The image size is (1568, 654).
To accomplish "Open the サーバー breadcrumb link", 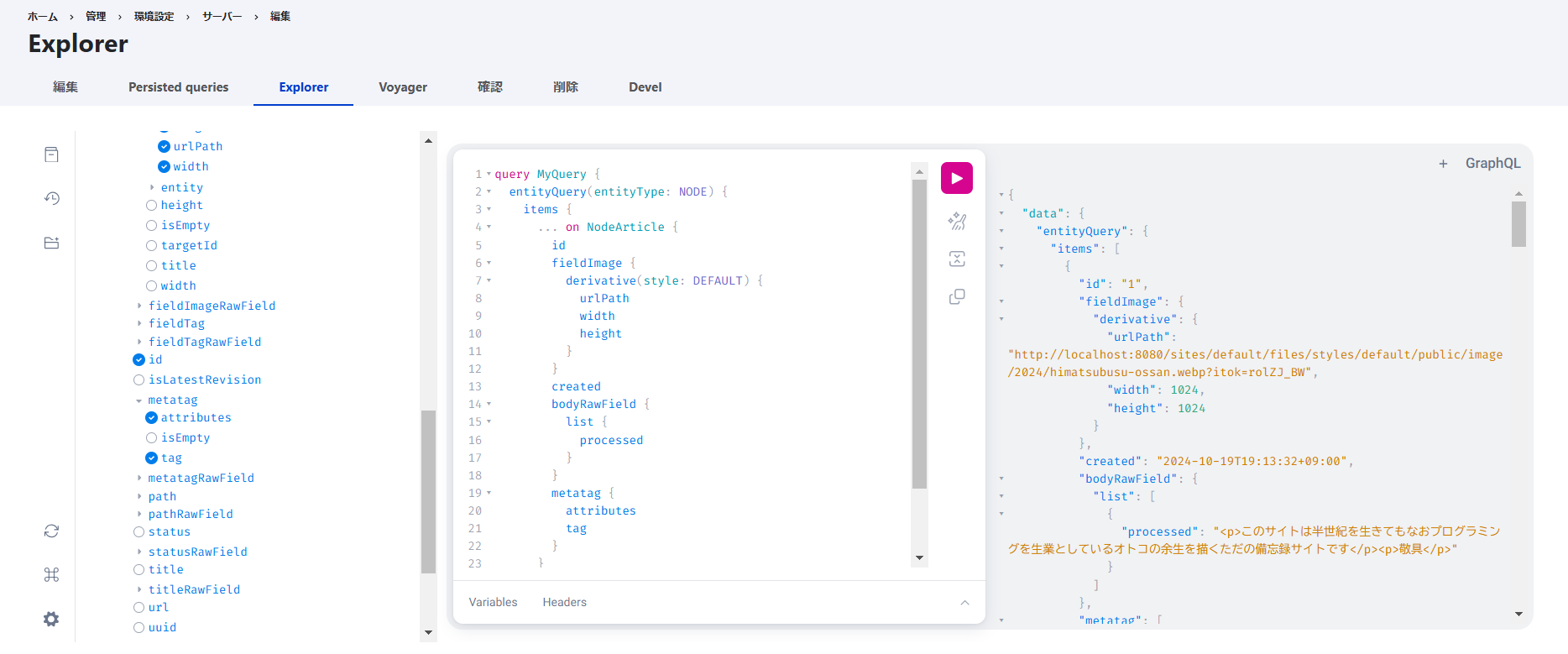I will click(x=222, y=16).
